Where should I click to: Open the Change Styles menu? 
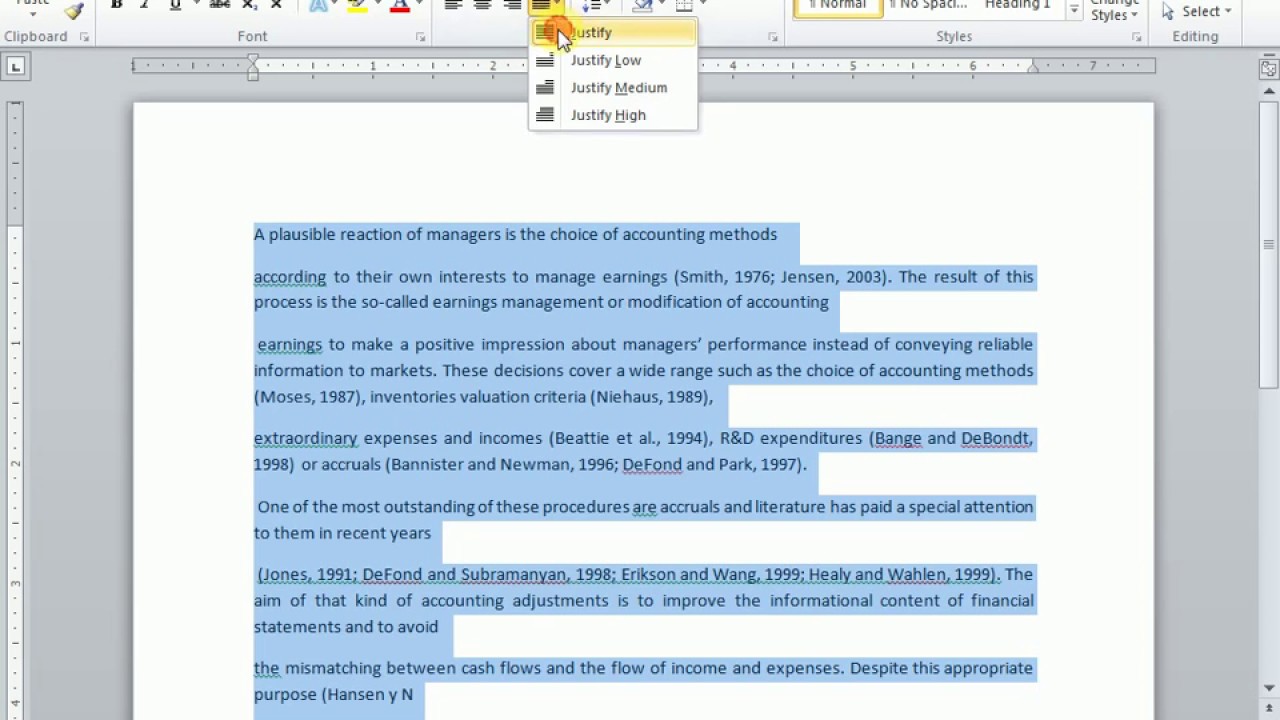(1114, 11)
